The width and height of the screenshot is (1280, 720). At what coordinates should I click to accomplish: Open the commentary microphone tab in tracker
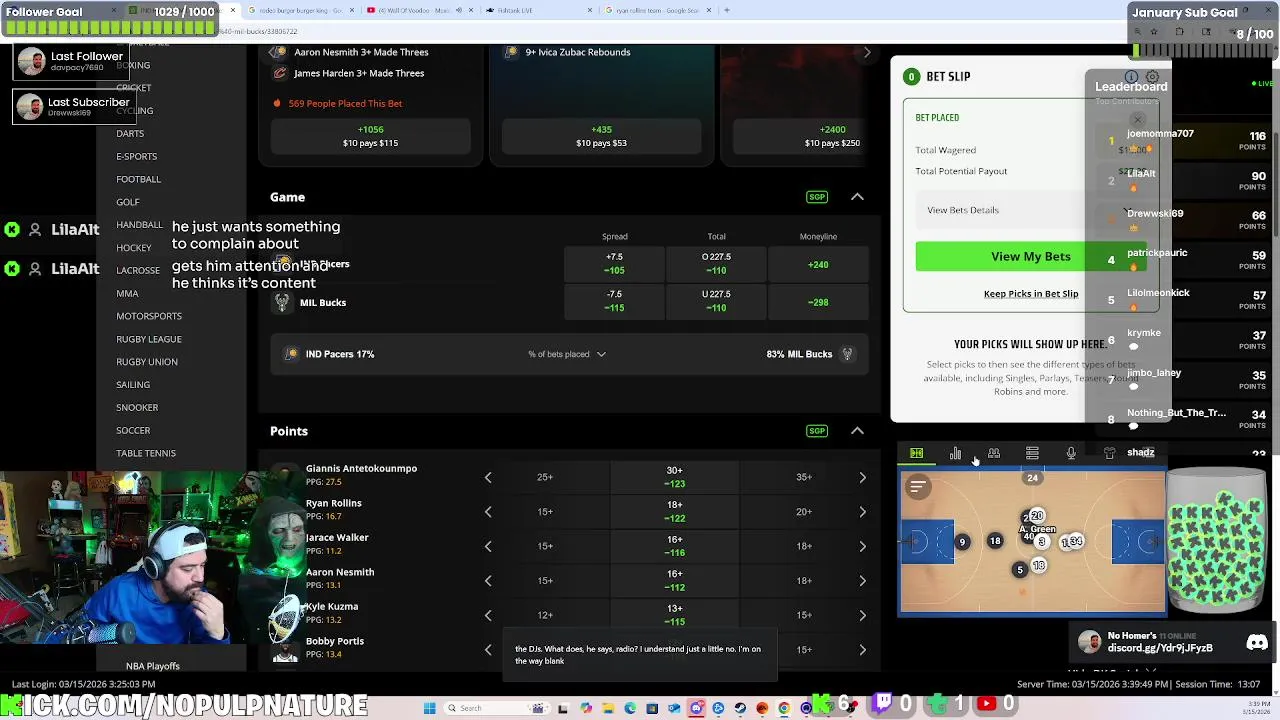pyautogui.click(x=1071, y=453)
